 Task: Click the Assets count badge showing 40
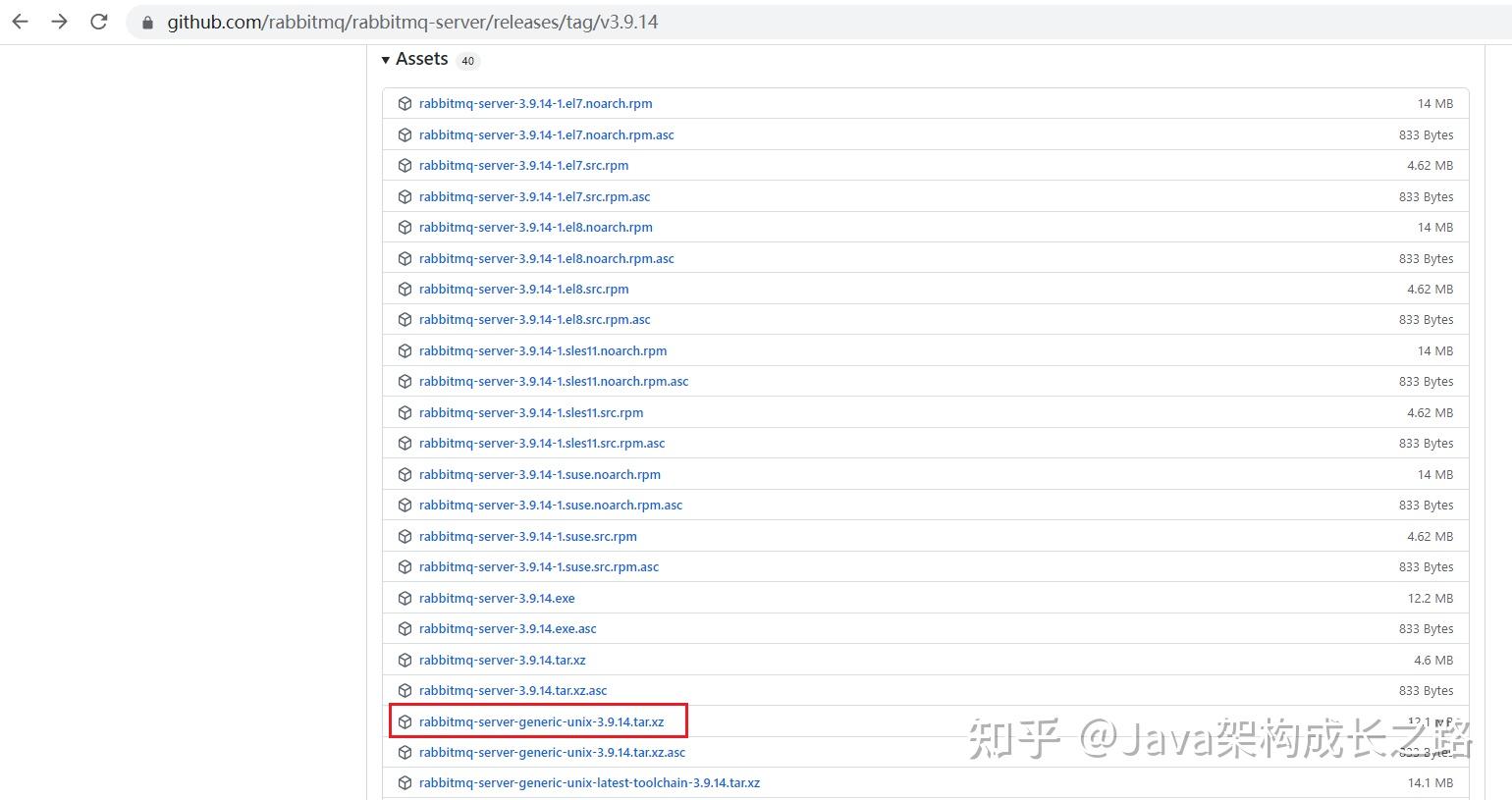click(468, 60)
